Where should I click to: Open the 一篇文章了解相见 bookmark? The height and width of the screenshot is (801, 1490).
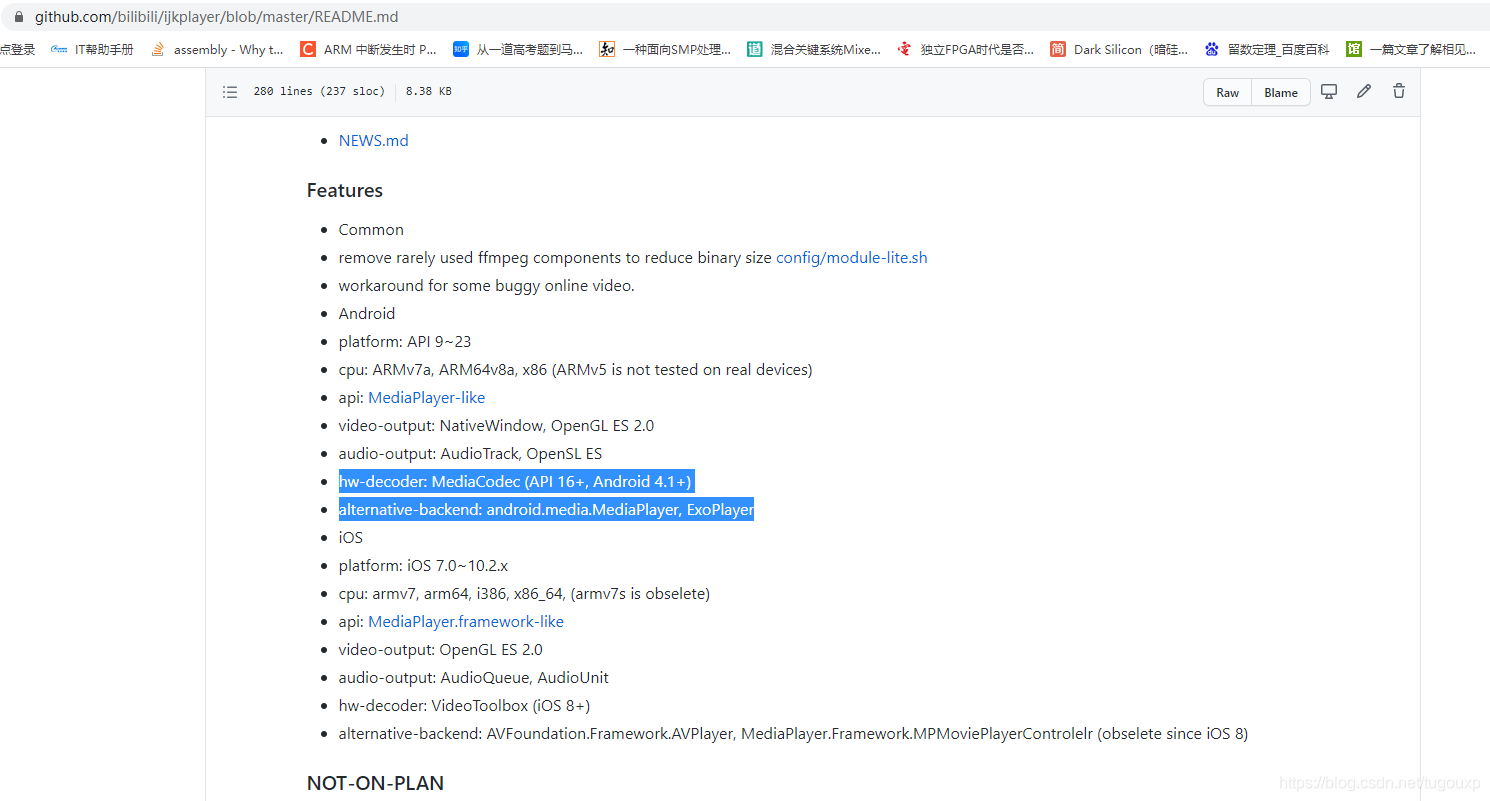(1411, 49)
